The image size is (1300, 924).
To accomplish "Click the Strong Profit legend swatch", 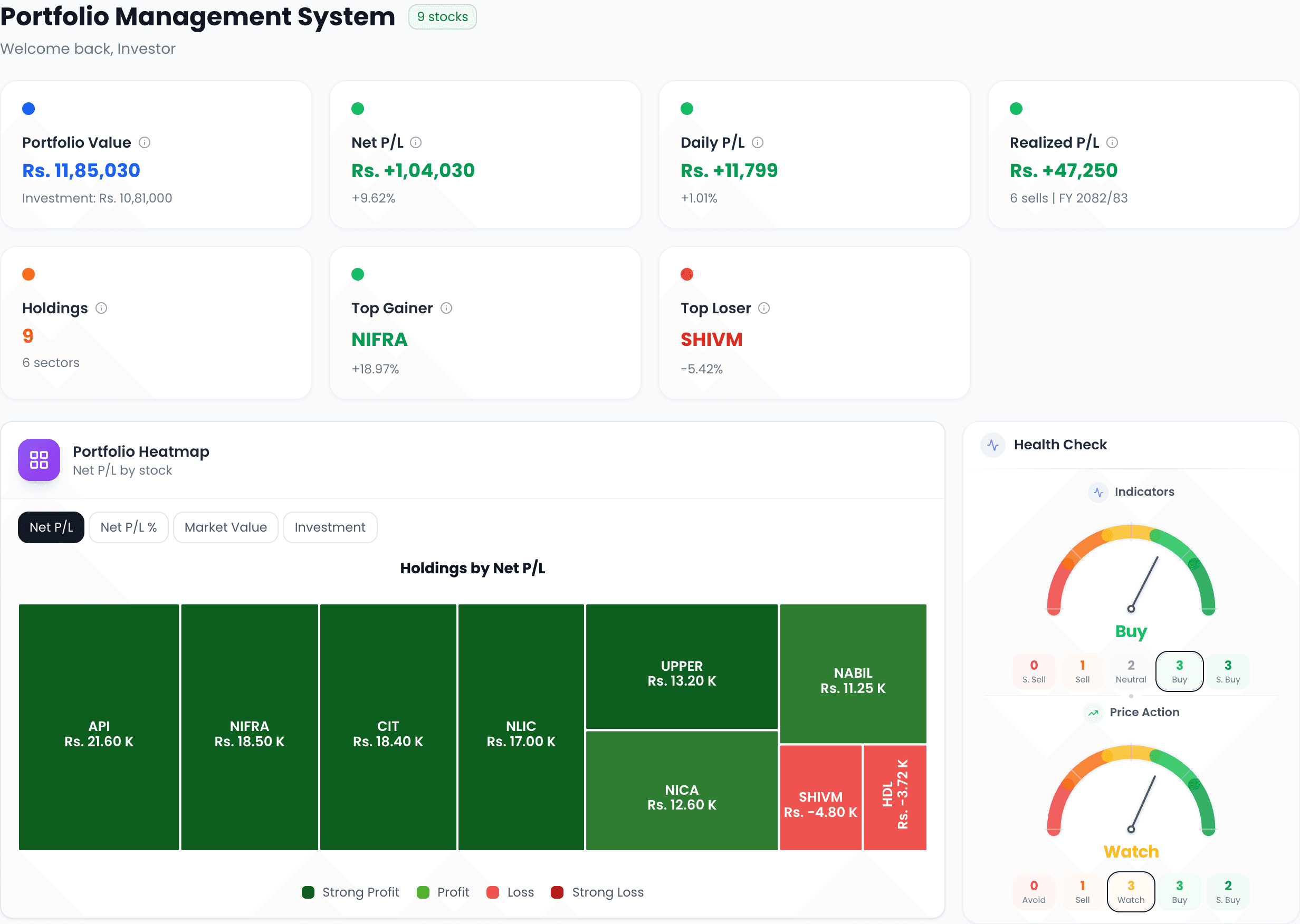I will [x=308, y=892].
